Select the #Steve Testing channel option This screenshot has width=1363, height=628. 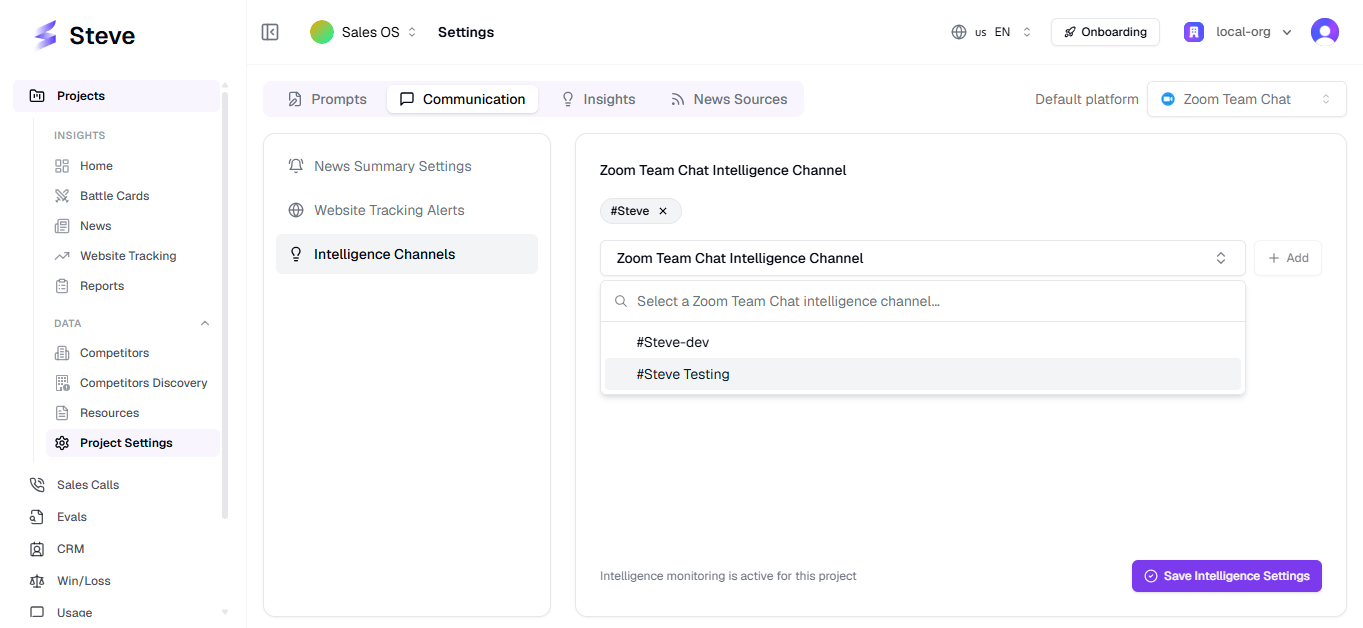pyautogui.click(x=922, y=374)
